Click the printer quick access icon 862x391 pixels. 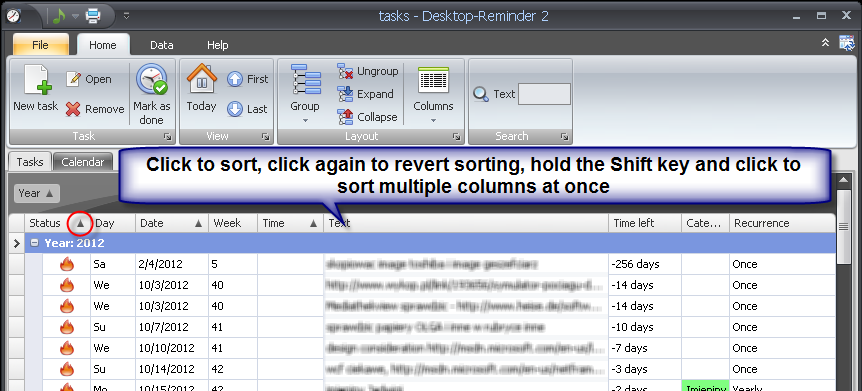point(92,16)
